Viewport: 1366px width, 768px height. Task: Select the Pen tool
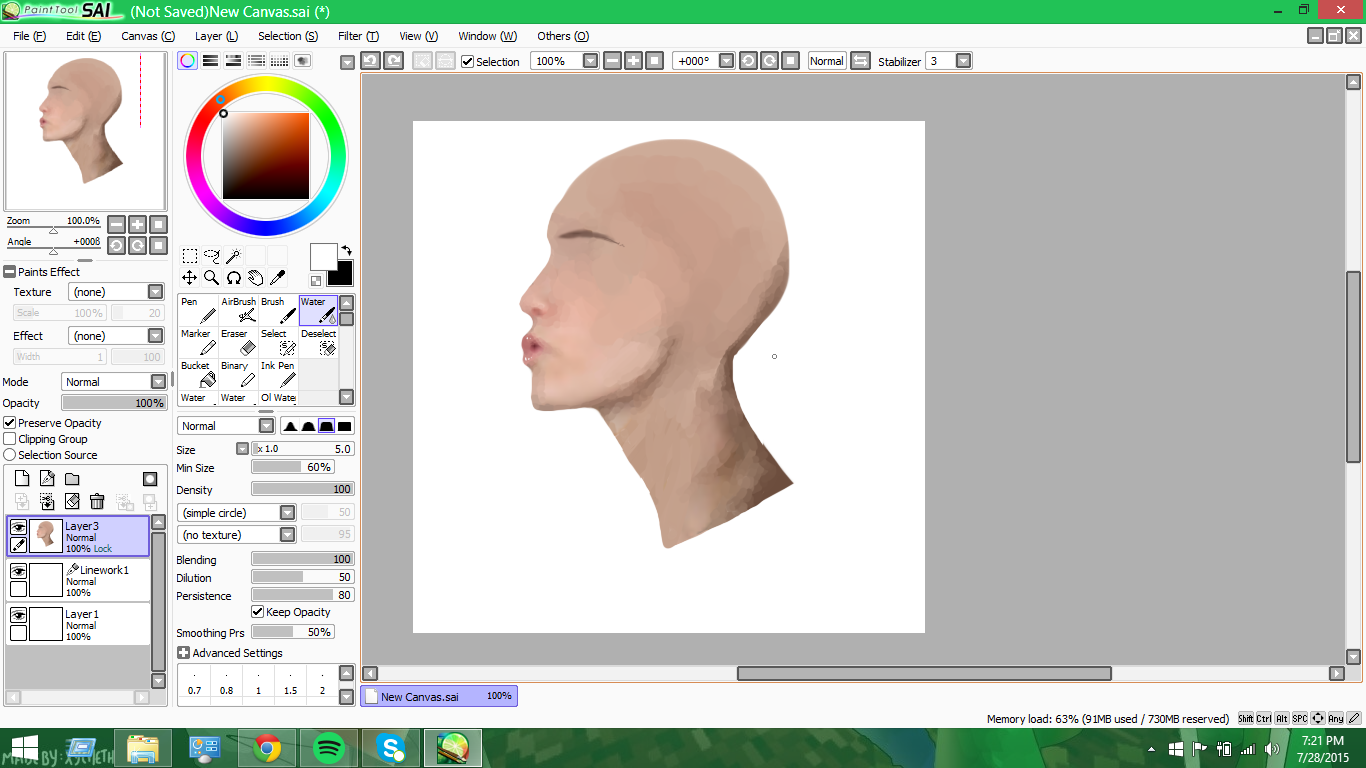[x=198, y=310]
